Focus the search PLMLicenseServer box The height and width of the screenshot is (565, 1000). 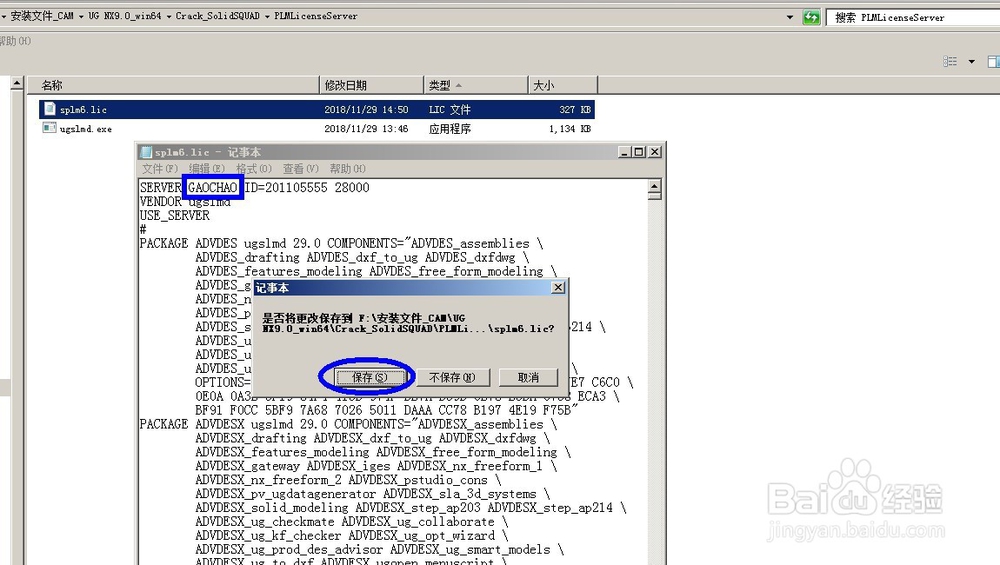pos(912,18)
